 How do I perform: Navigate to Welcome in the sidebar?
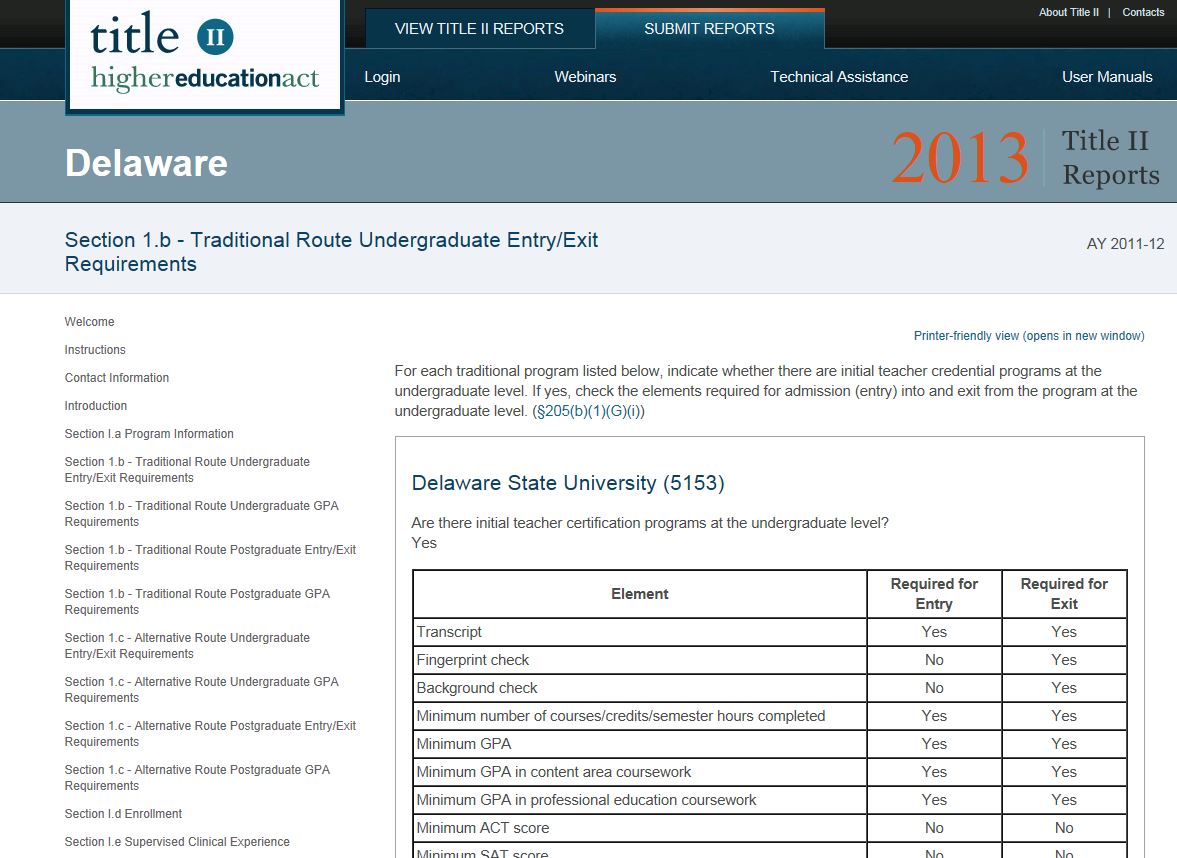click(90, 322)
